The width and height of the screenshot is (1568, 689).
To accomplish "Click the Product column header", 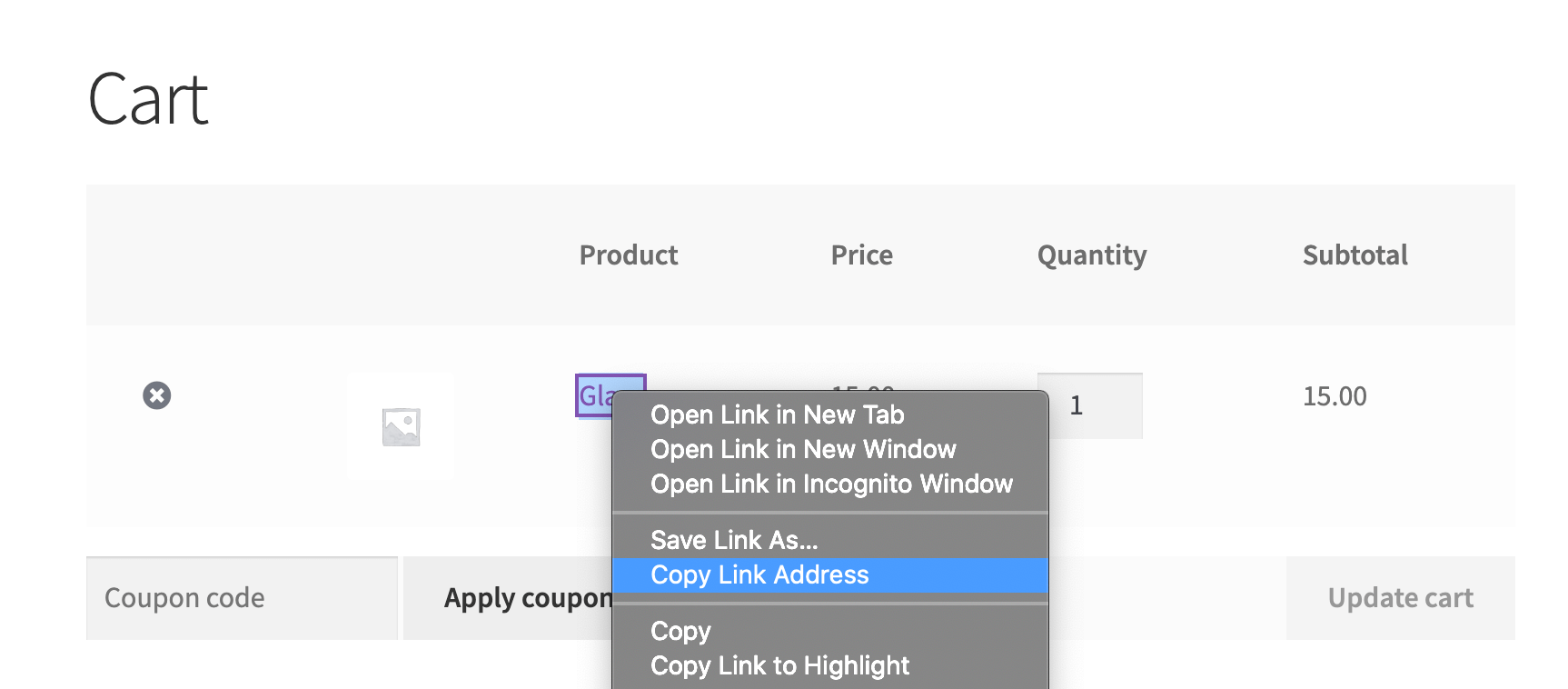I will coord(629,255).
